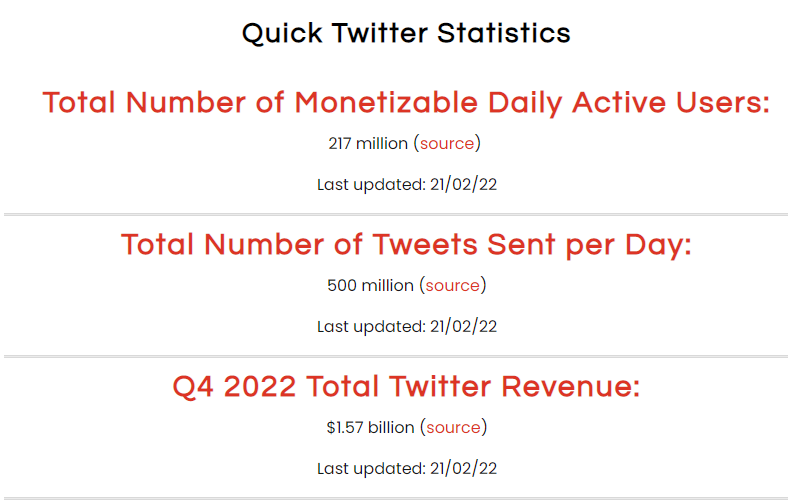Click the Total Number of Tweets Sent per Day heading
The width and height of the screenshot is (788, 504).
click(406, 245)
